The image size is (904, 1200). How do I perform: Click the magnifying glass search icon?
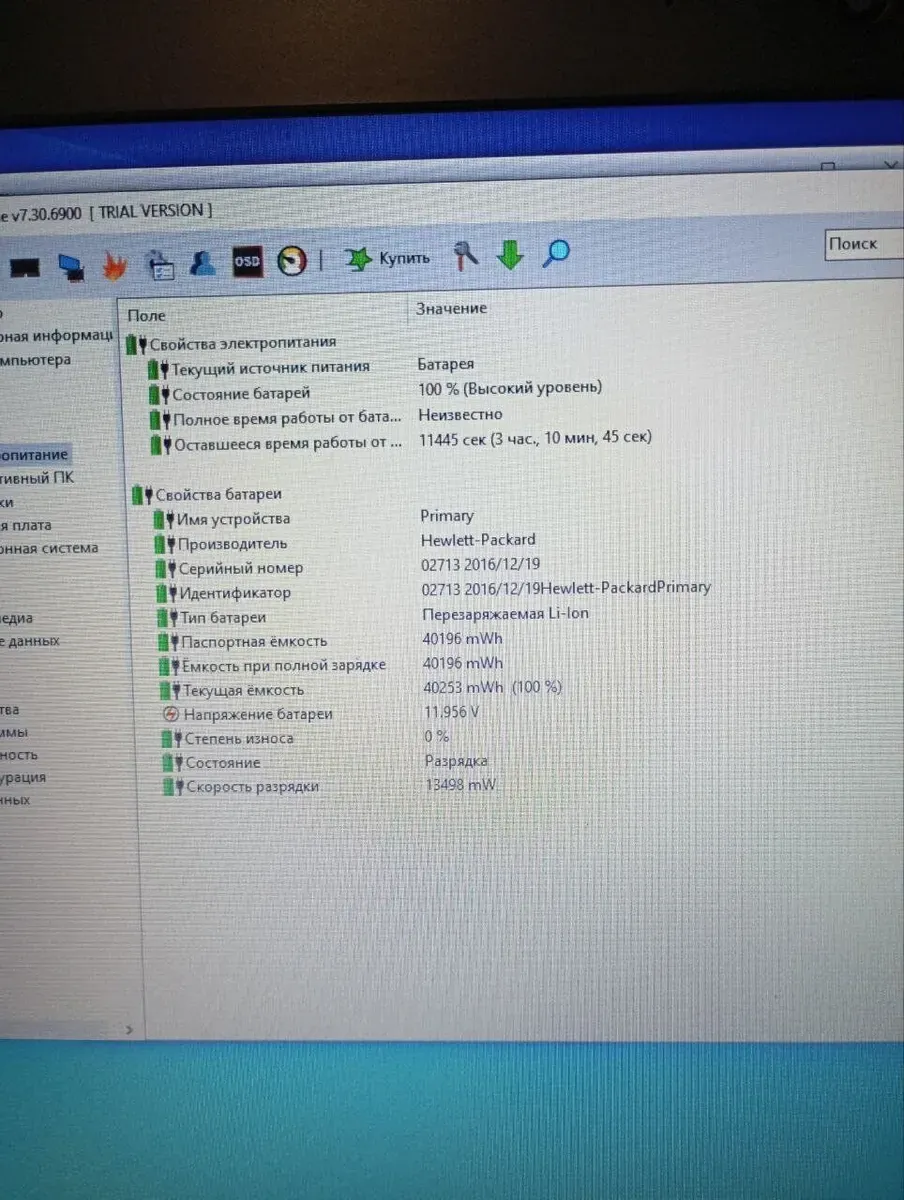pyautogui.click(x=556, y=253)
